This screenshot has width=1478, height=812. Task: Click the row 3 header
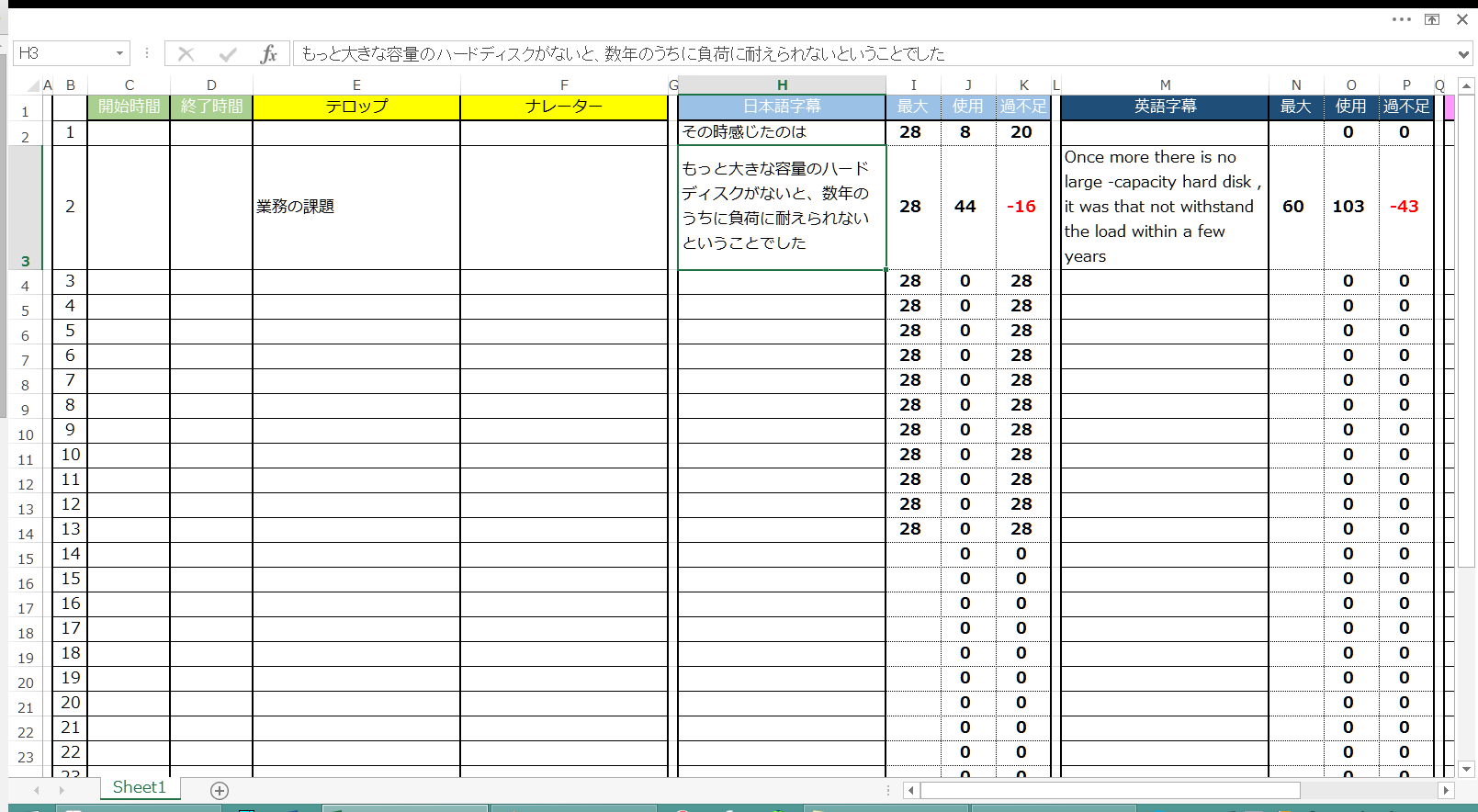click(25, 261)
